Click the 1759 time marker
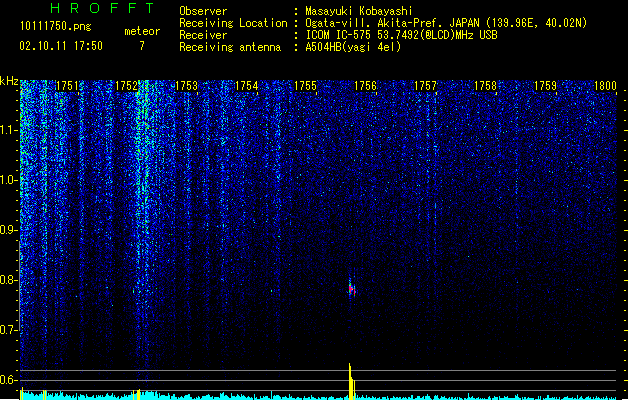Viewport: 629px width, 400px height. 545,86
